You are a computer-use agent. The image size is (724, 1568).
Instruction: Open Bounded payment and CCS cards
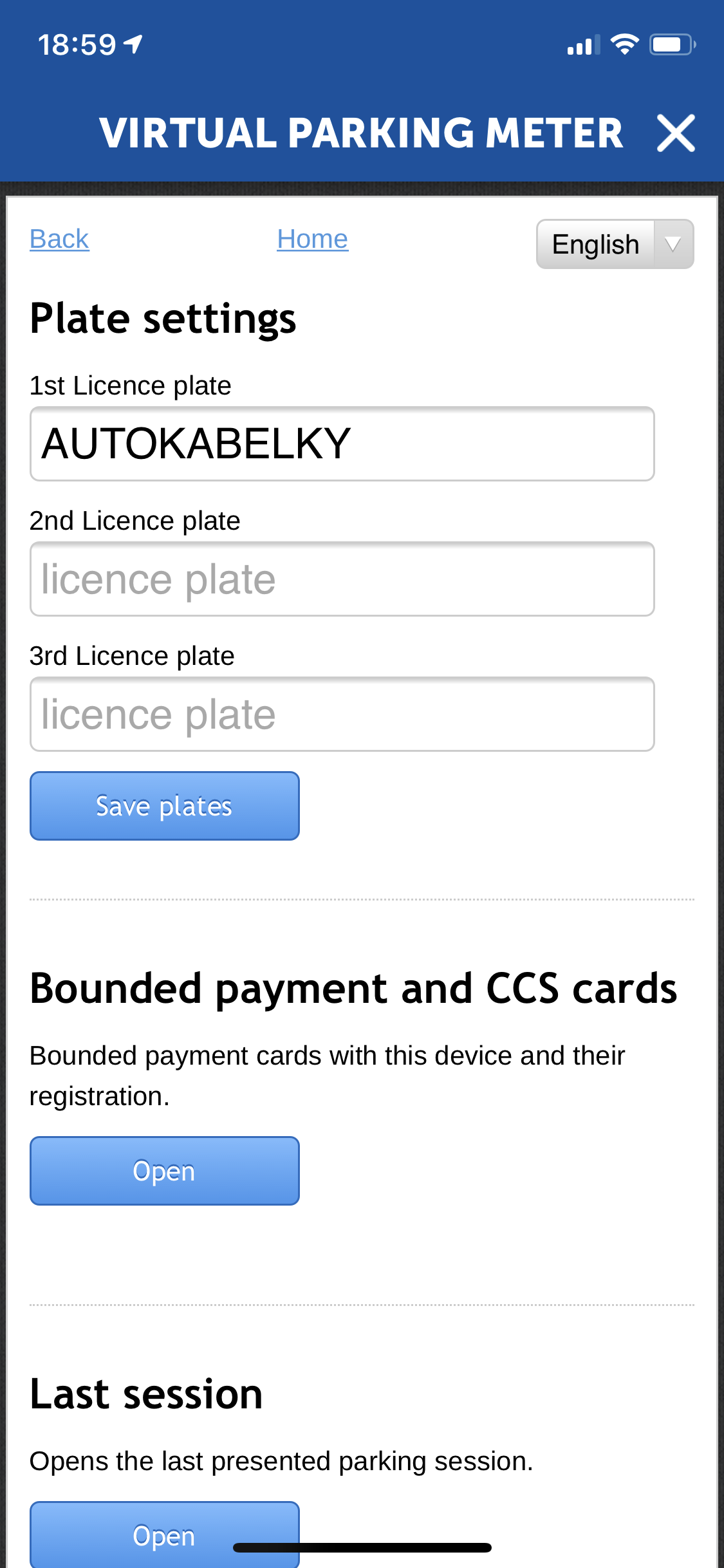click(x=165, y=1171)
